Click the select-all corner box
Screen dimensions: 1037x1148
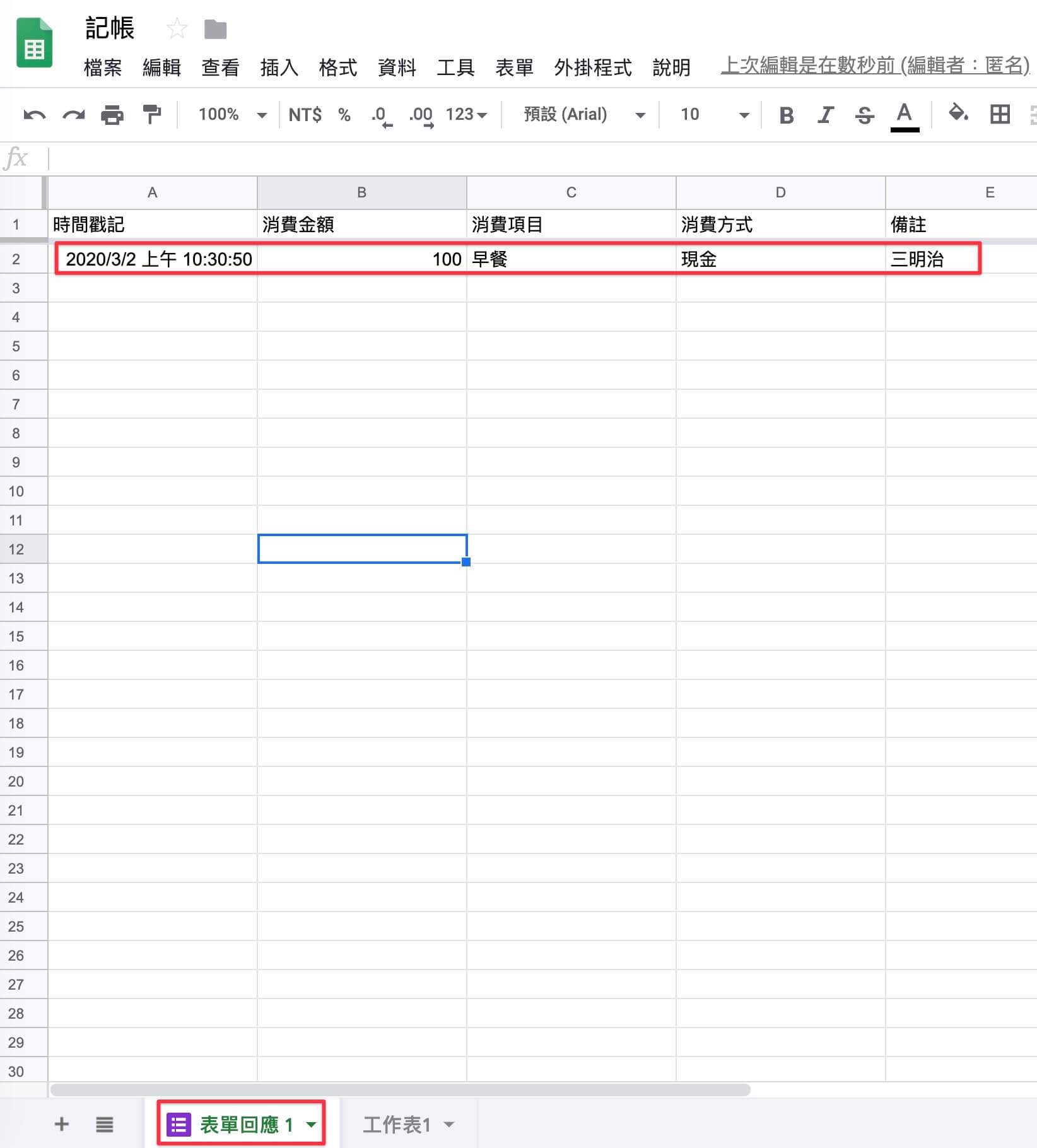tap(23, 192)
